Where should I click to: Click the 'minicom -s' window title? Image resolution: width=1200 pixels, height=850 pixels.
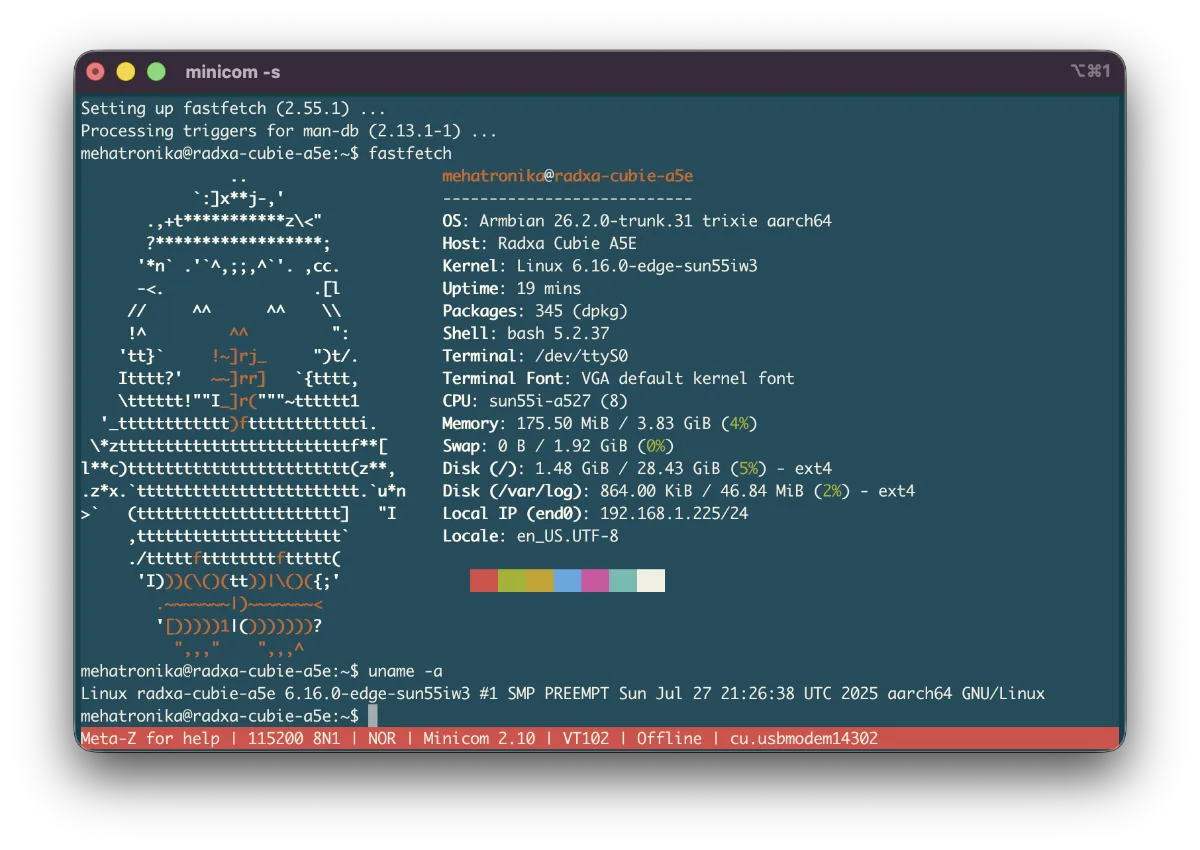[233, 72]
